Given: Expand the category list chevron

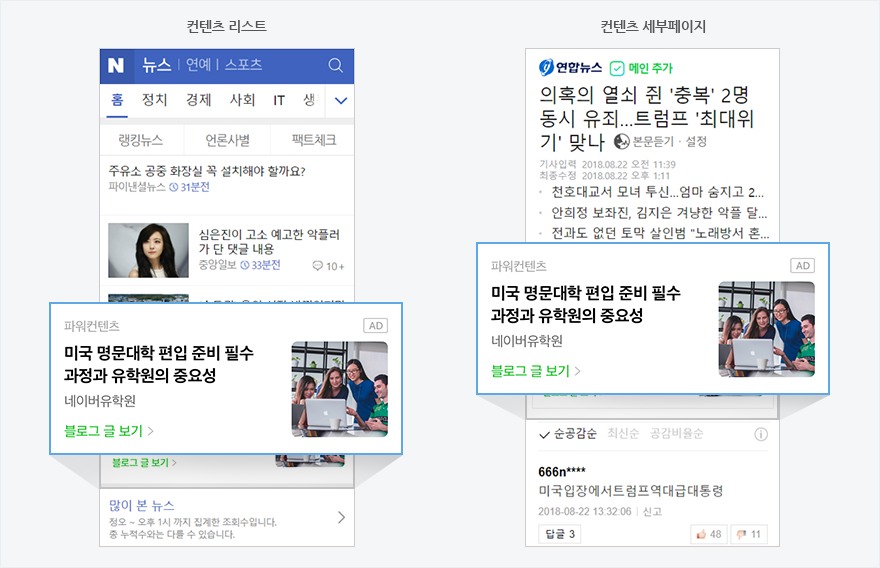Looking at the screenshot, I should (341, 100).
